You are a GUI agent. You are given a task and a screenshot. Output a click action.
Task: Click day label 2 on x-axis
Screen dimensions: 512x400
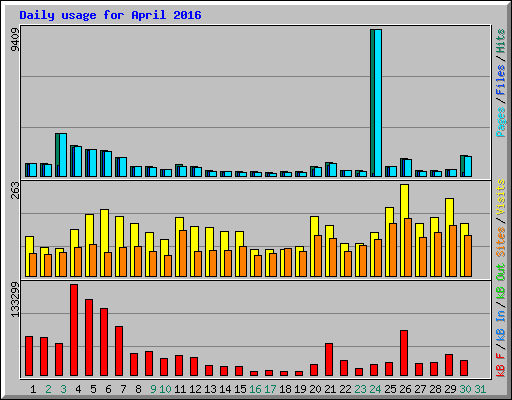click(48, 389)
